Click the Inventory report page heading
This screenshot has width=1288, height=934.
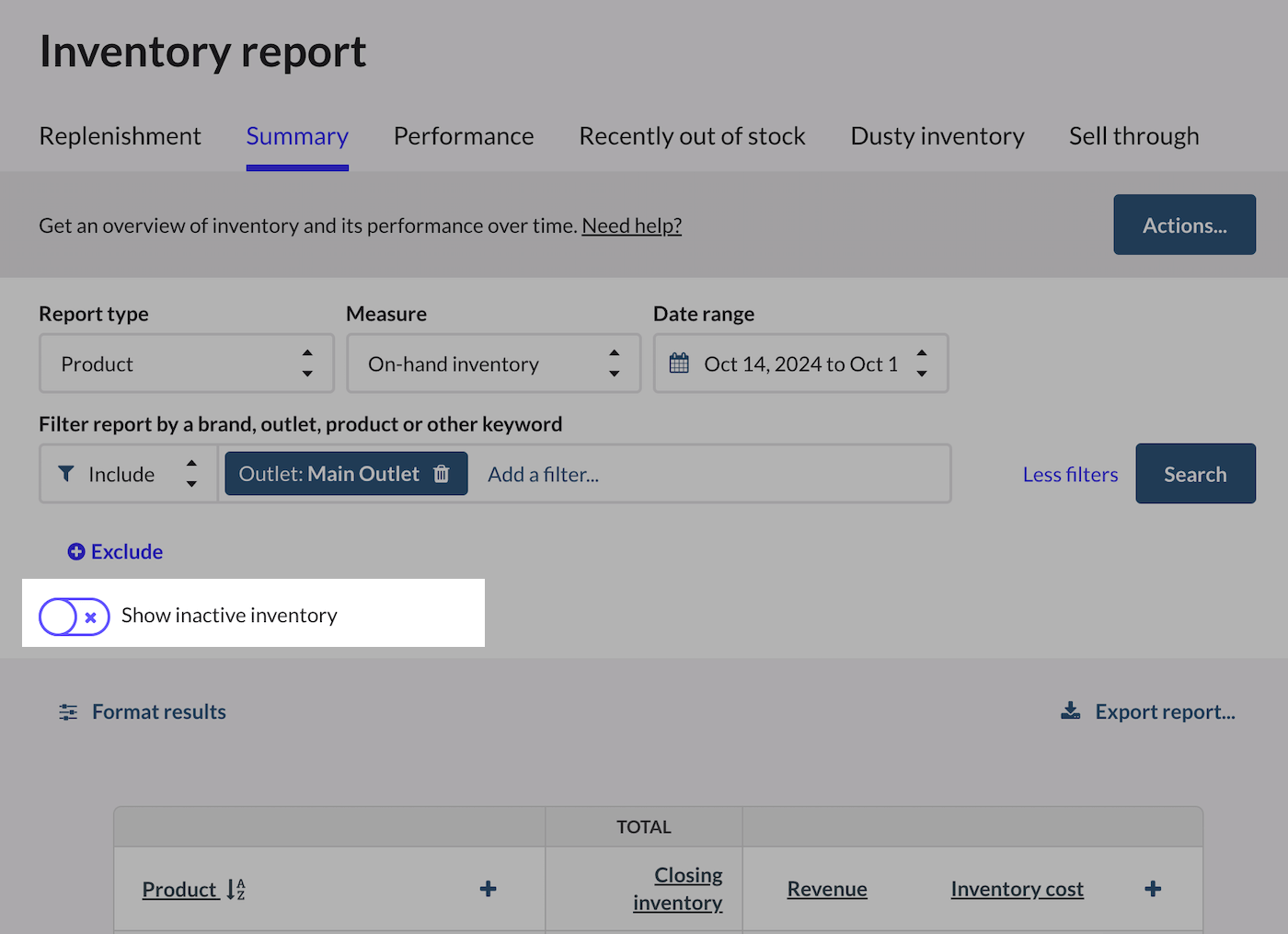pyautogui.click(x=203, y=52)
